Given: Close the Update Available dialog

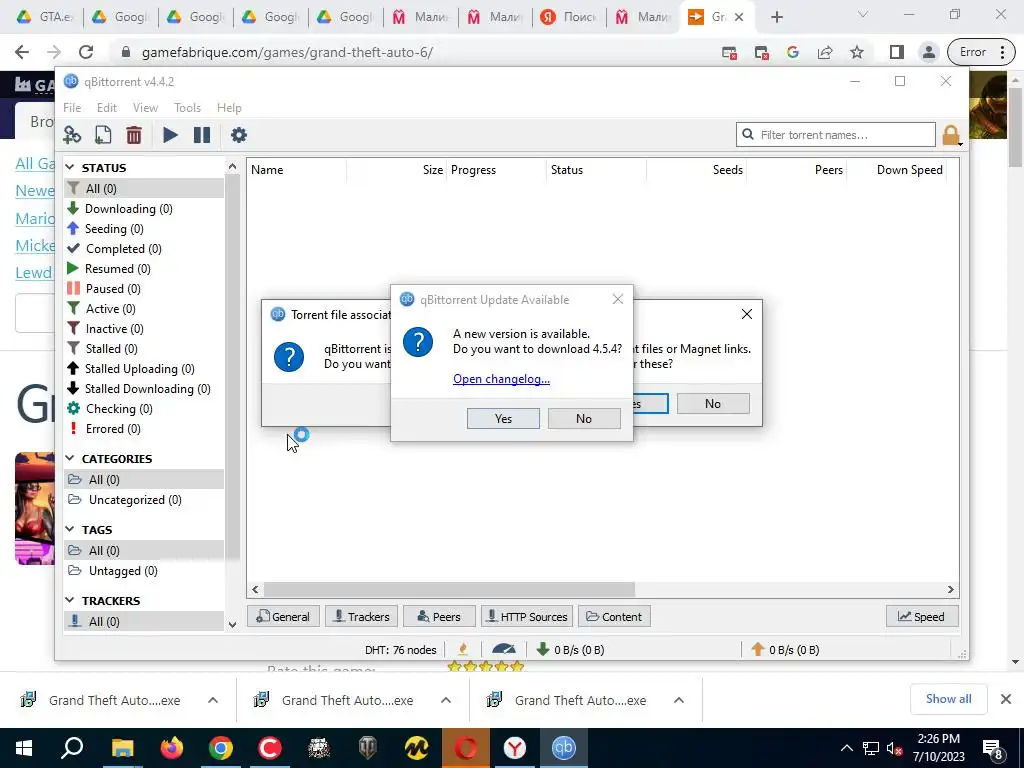Looking at the screenshot, I should [x=618, y=299].
